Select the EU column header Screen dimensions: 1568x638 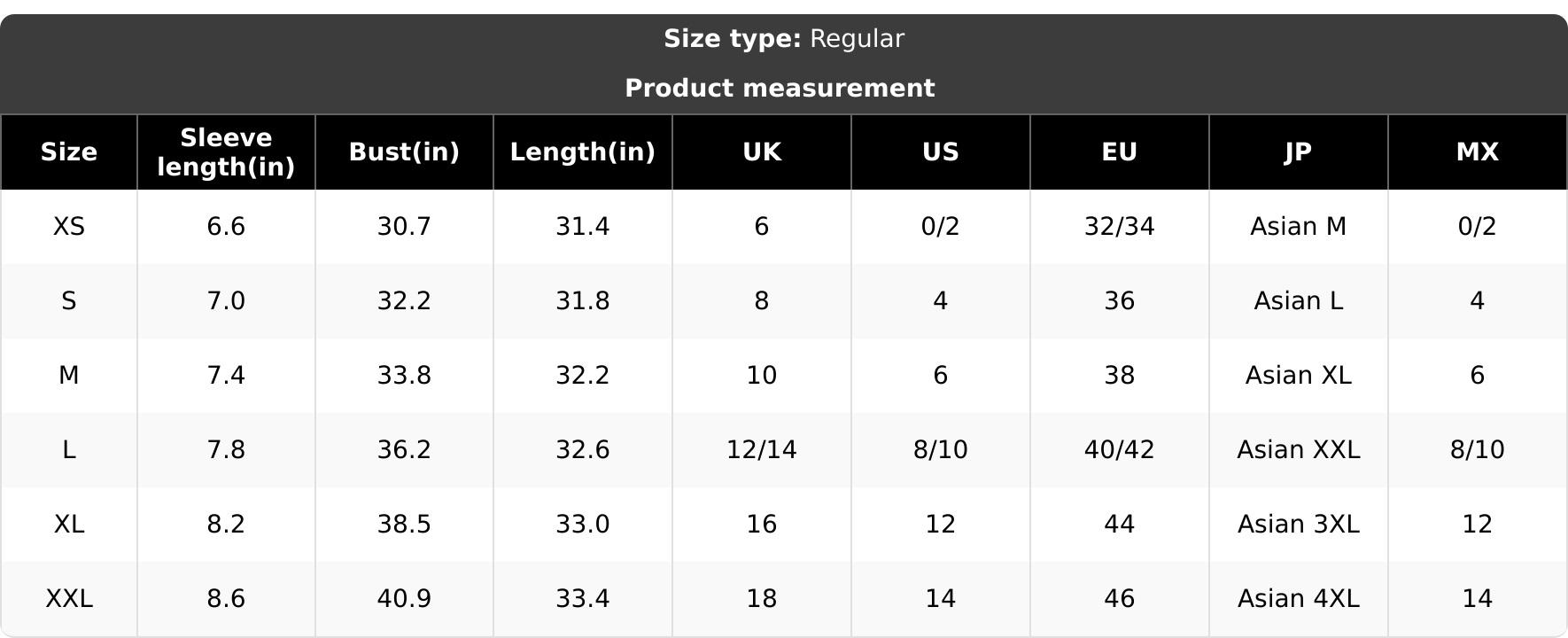click(1120, 152)
